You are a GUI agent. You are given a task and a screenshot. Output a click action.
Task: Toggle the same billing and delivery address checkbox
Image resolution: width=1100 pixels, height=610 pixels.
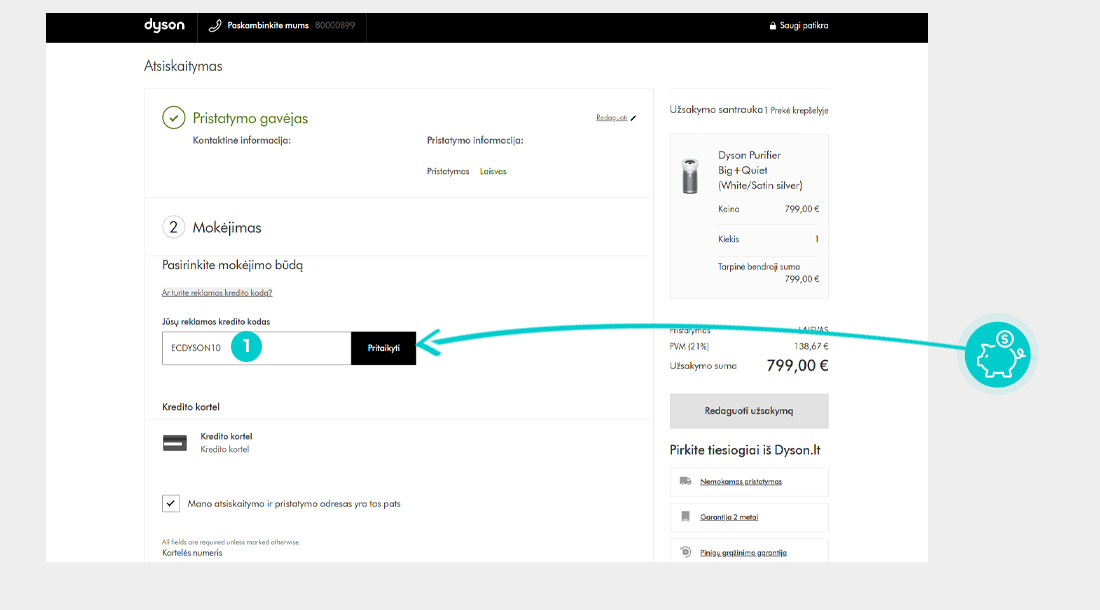170,503
